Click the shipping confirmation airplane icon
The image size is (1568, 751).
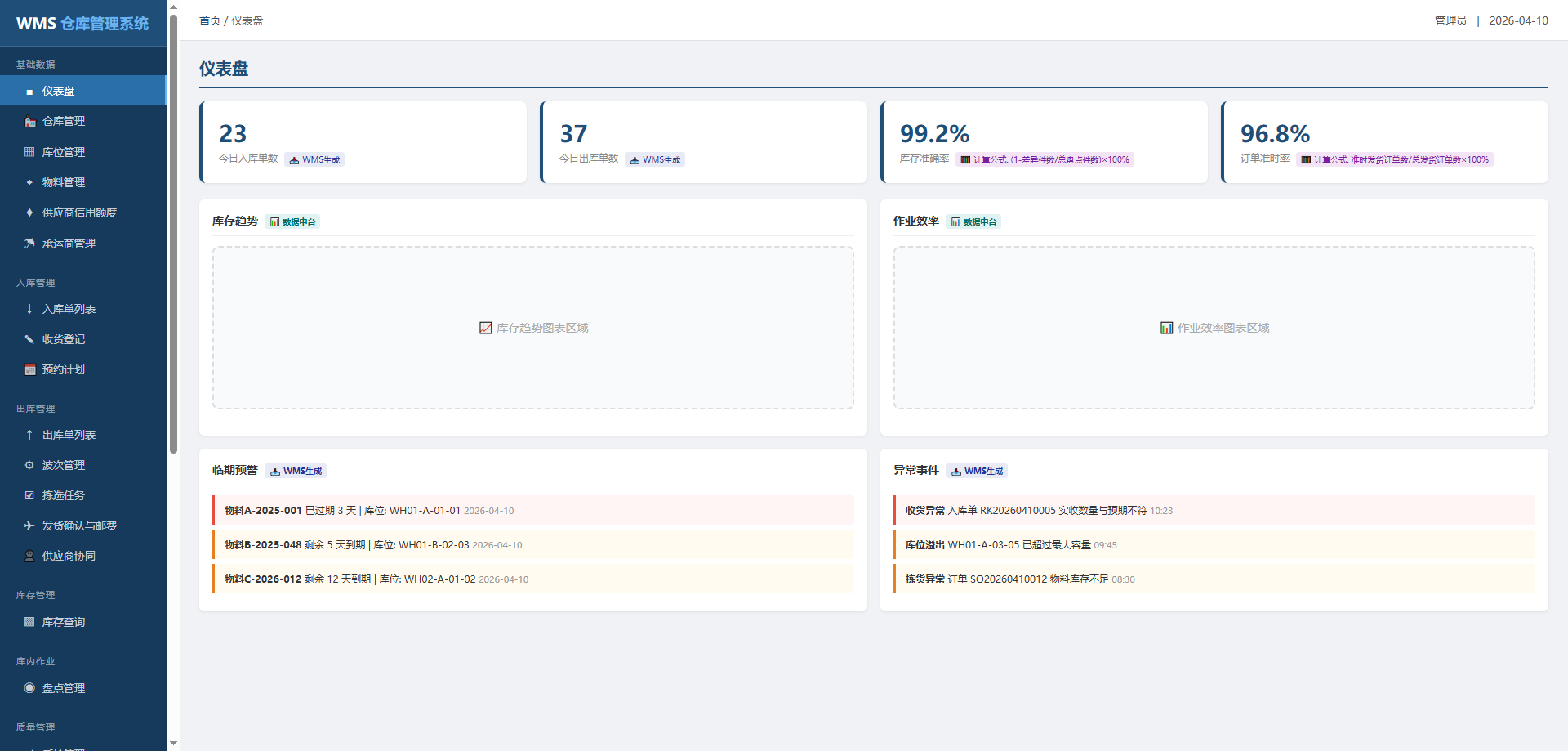[29, 525]
